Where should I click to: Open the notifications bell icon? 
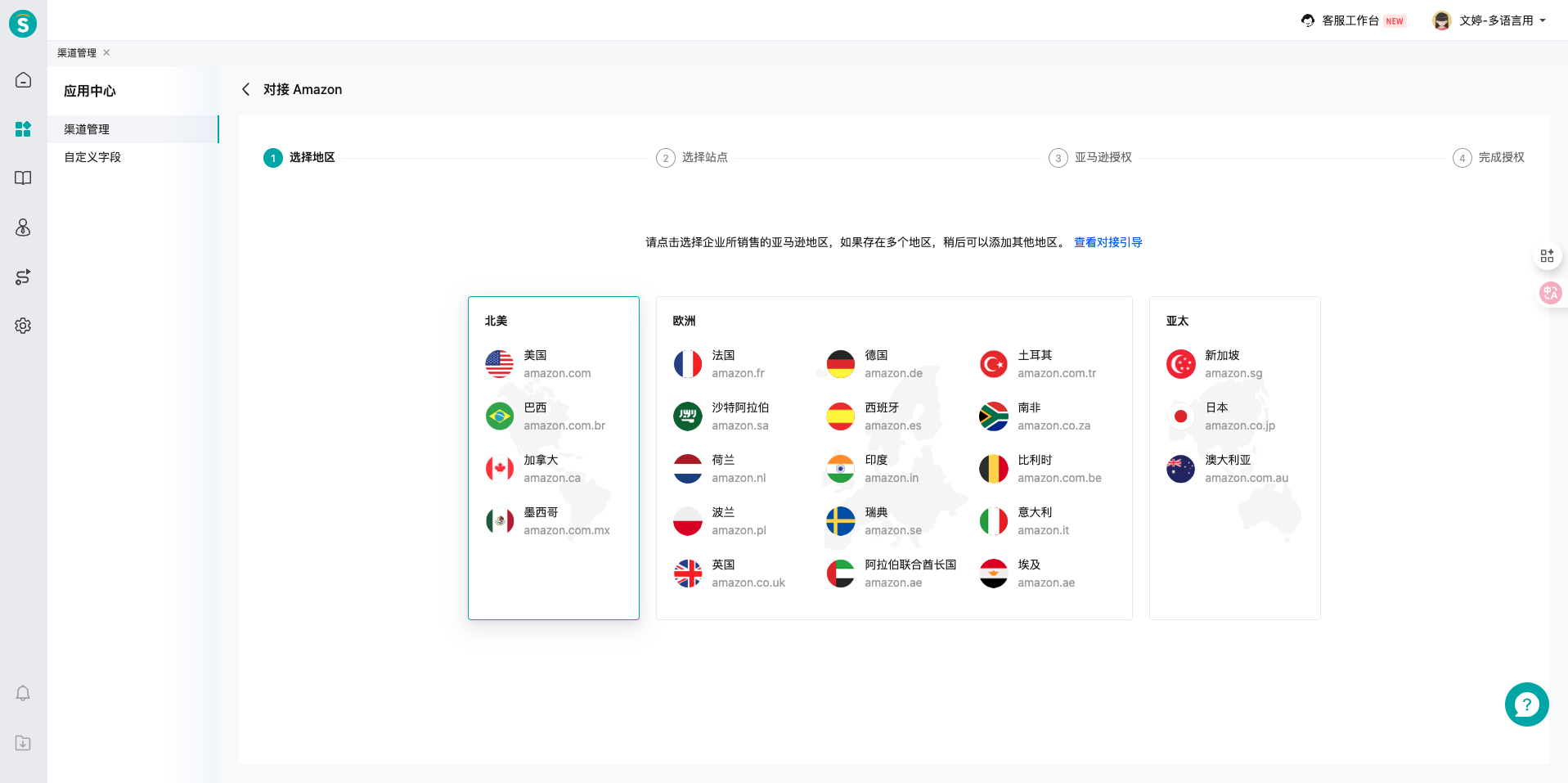(23, 694)
